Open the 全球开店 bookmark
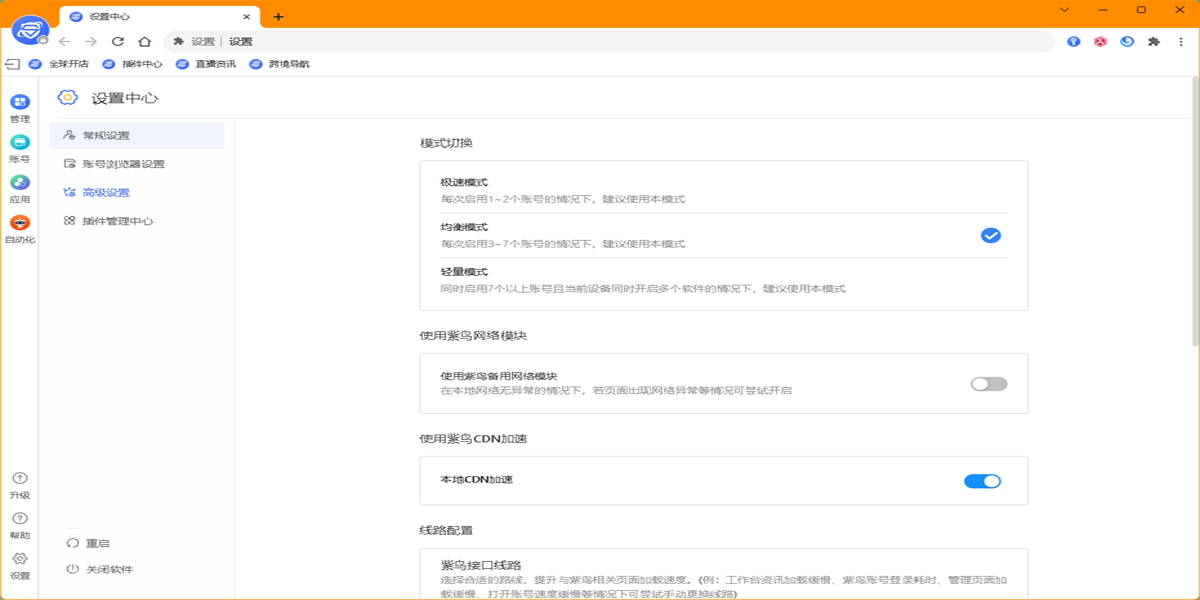The width and height of the screenshot is (1200, 600). (60, 64)
